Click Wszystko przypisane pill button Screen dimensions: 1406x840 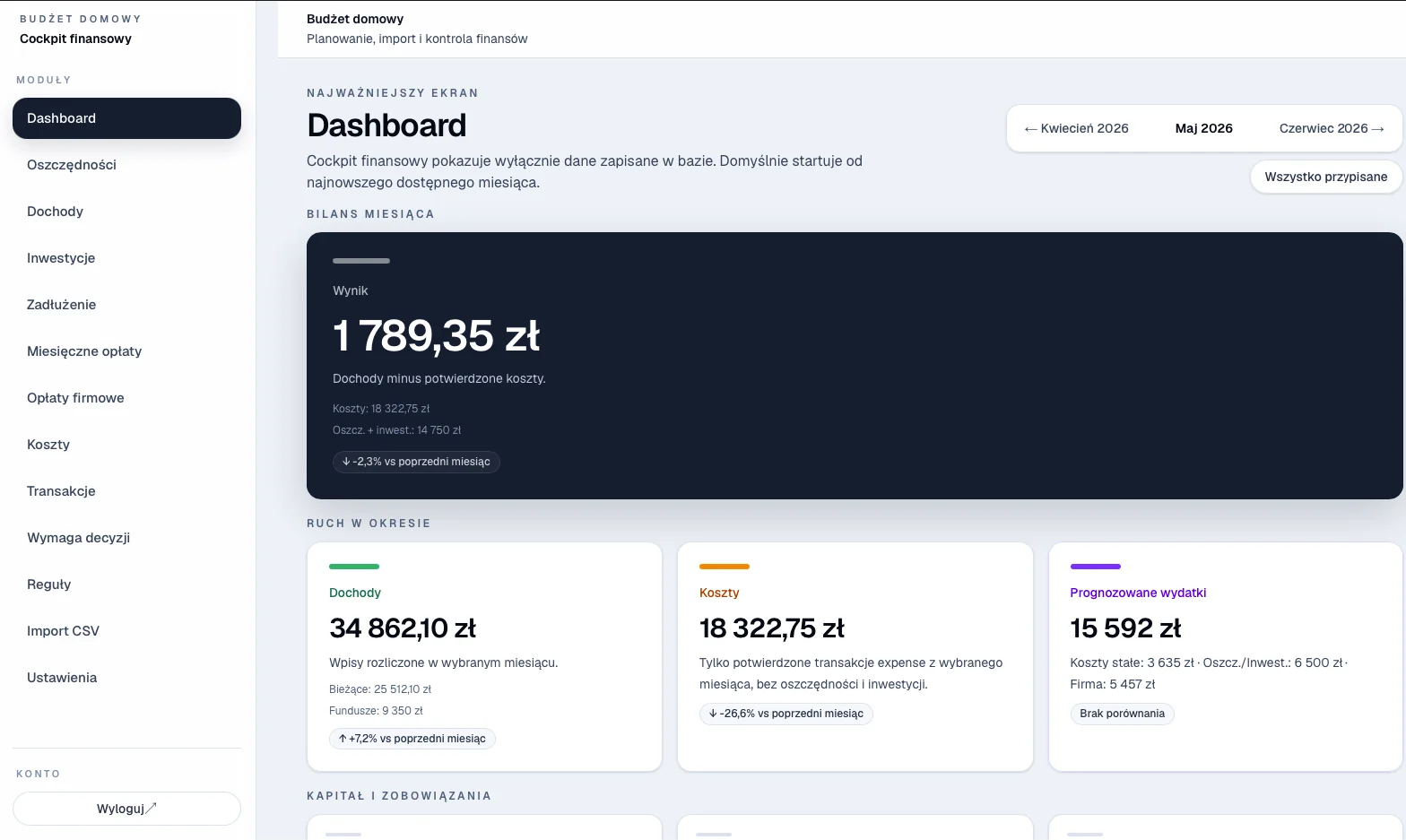point(1326,177)
